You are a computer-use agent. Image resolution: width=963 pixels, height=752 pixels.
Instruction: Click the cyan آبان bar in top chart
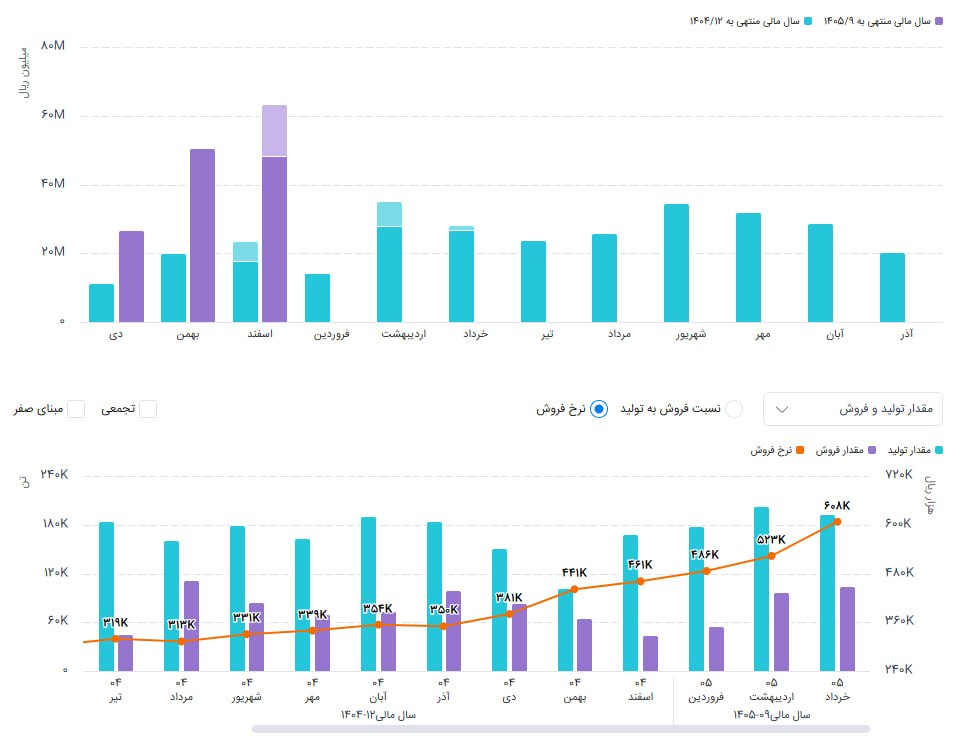click(x=820, y=273)
